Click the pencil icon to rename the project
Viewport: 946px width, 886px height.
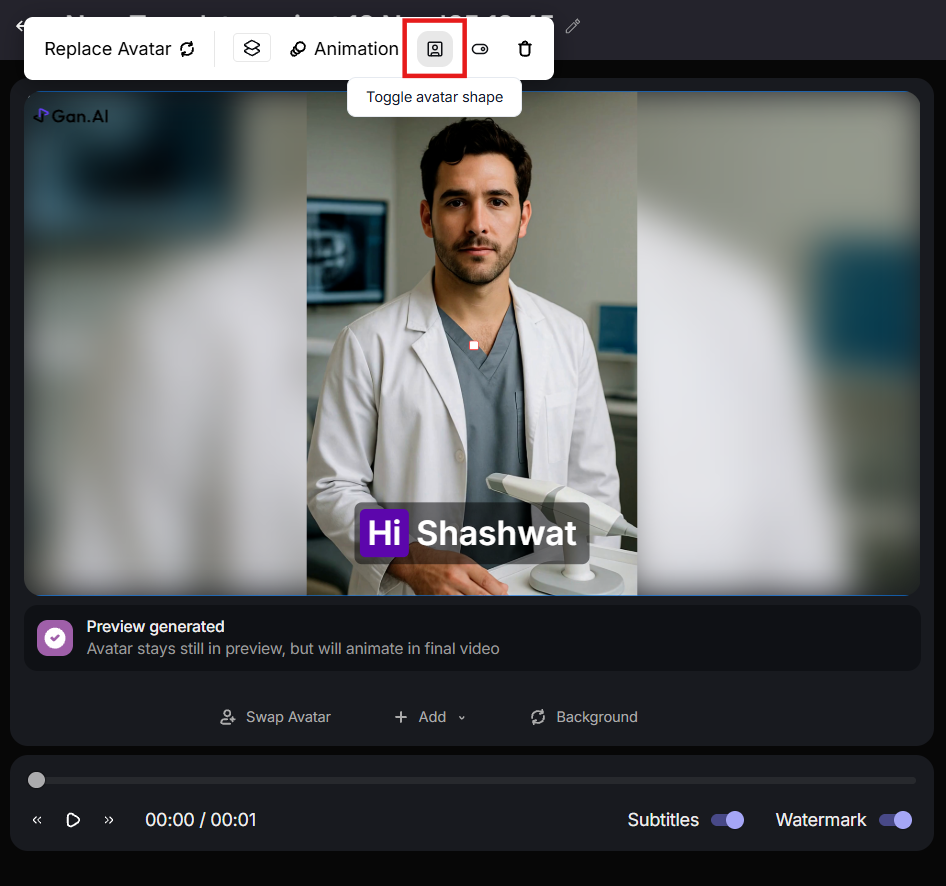(x=573, y=26)
